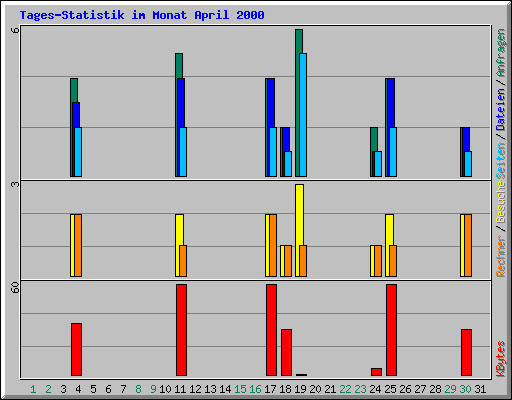This screenshot has height=400, width=512.
Task: Click the red KBytes bar for day 17
Action: coord(271,330)
